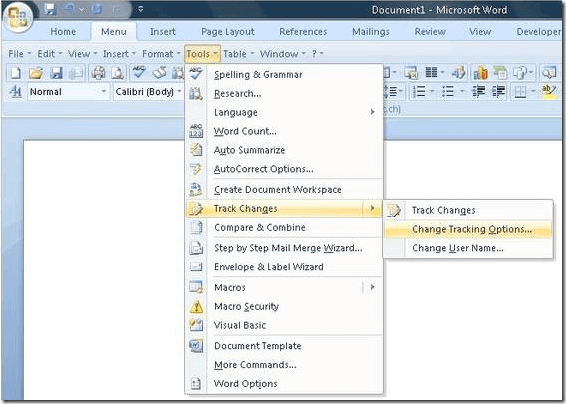
Task: Click the ribbon Insert tab
Action: point(163,32)
